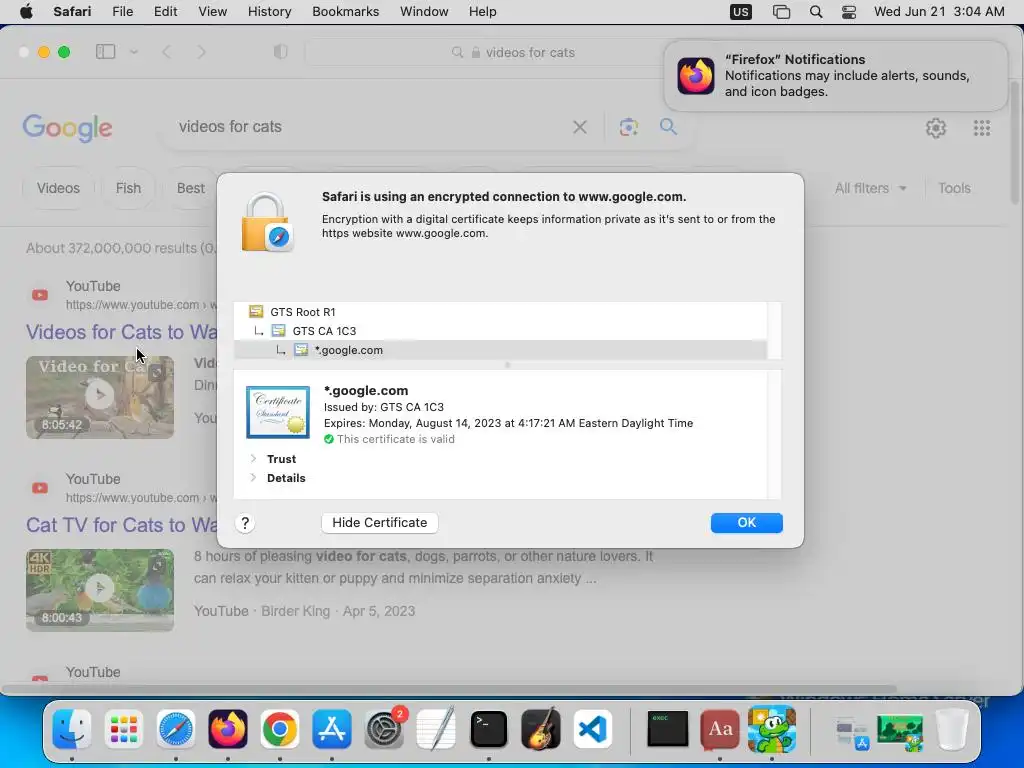Image resolution: width=1024 pixels, height=768 pixels.
Task: Click the Tools button
Action: pos(954,188)
